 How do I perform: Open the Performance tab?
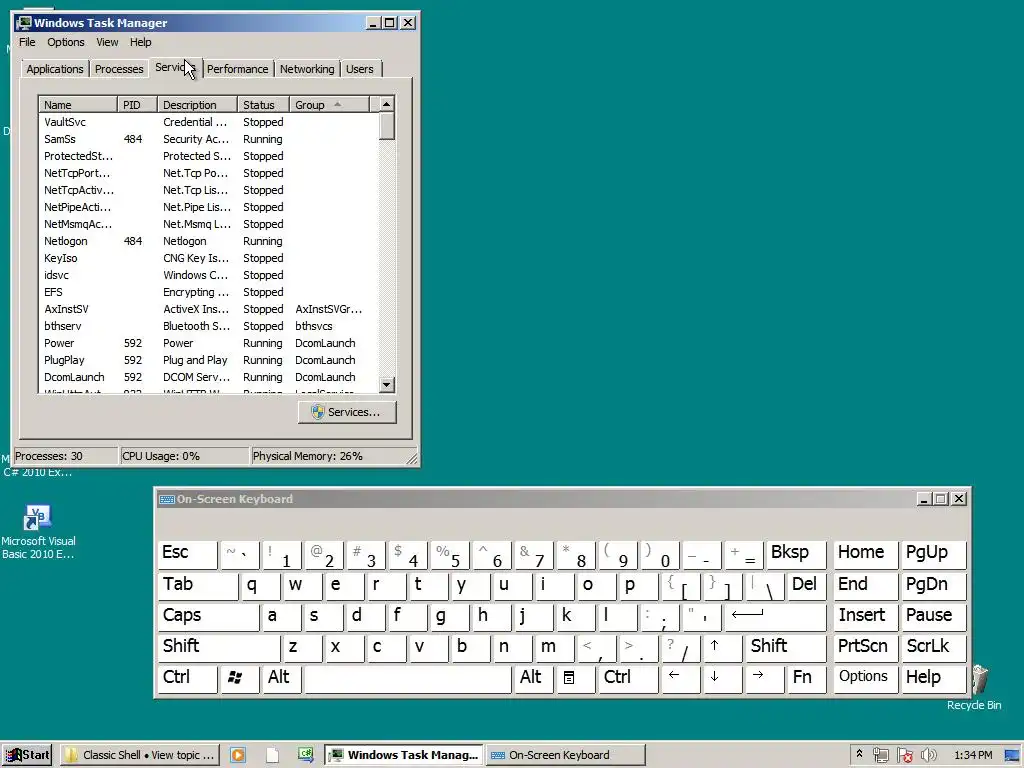click(238, 69)
